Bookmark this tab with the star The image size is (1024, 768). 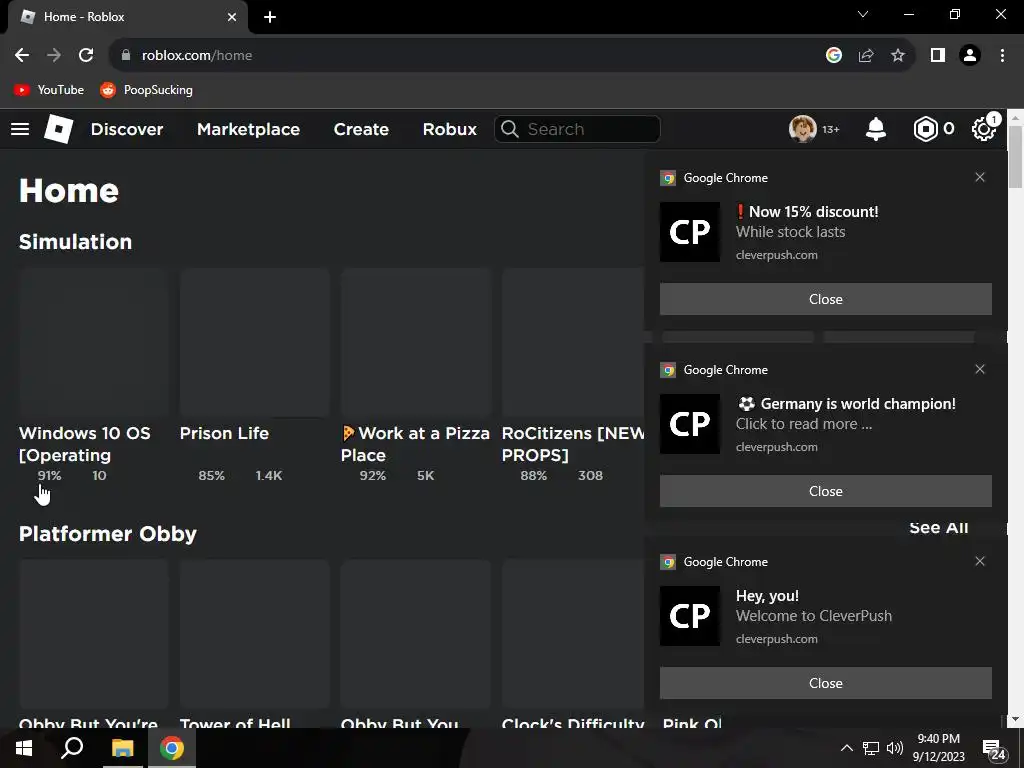(898, 55)
